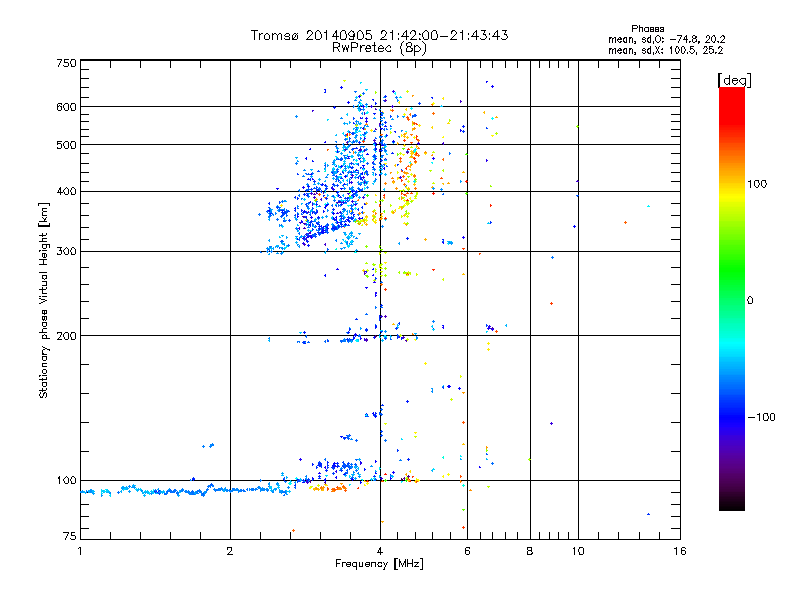The height and width of the screenshot is (600, 800).
Task: Click the x-axis tick label '8'
Action: 530,551
